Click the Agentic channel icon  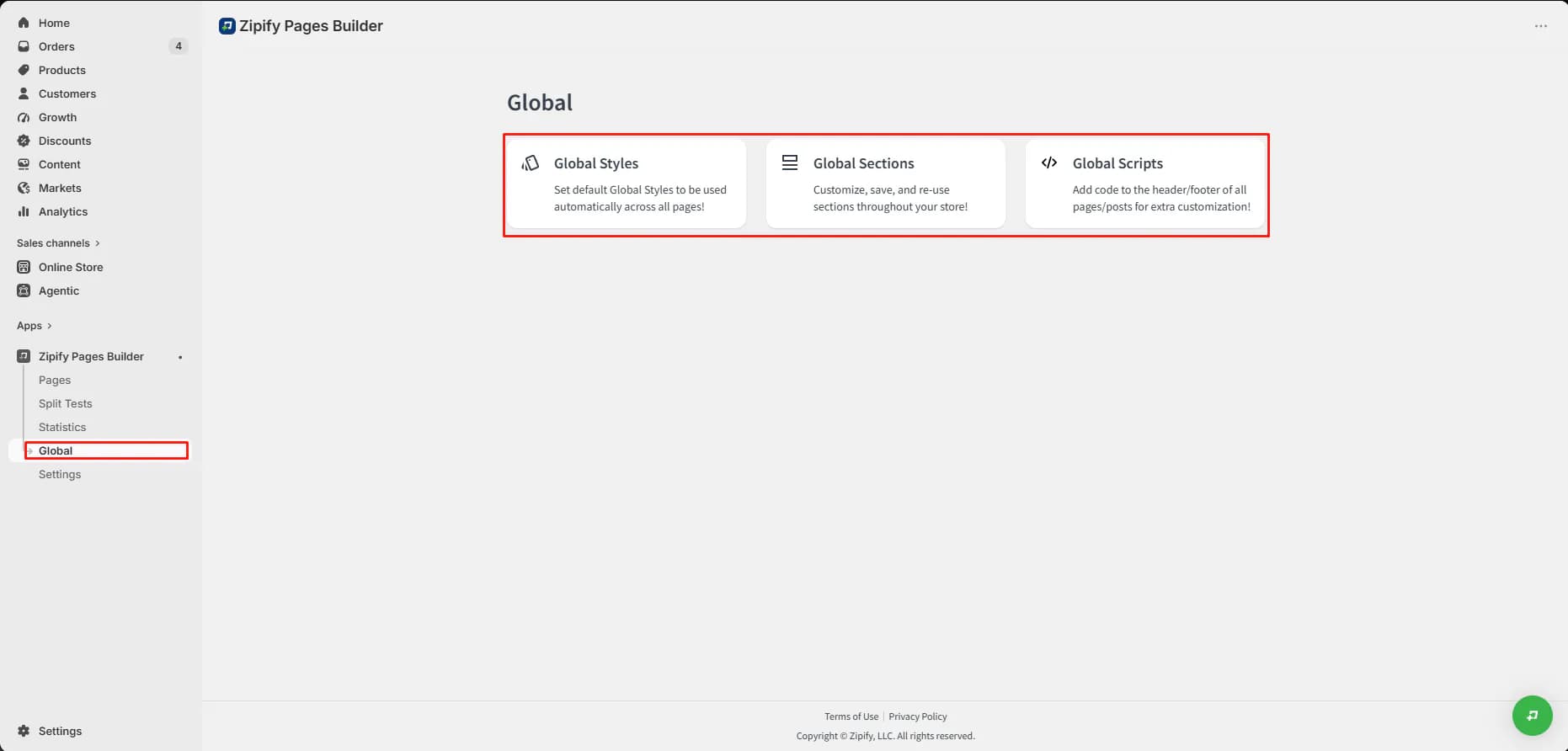(x=24, y=290)
